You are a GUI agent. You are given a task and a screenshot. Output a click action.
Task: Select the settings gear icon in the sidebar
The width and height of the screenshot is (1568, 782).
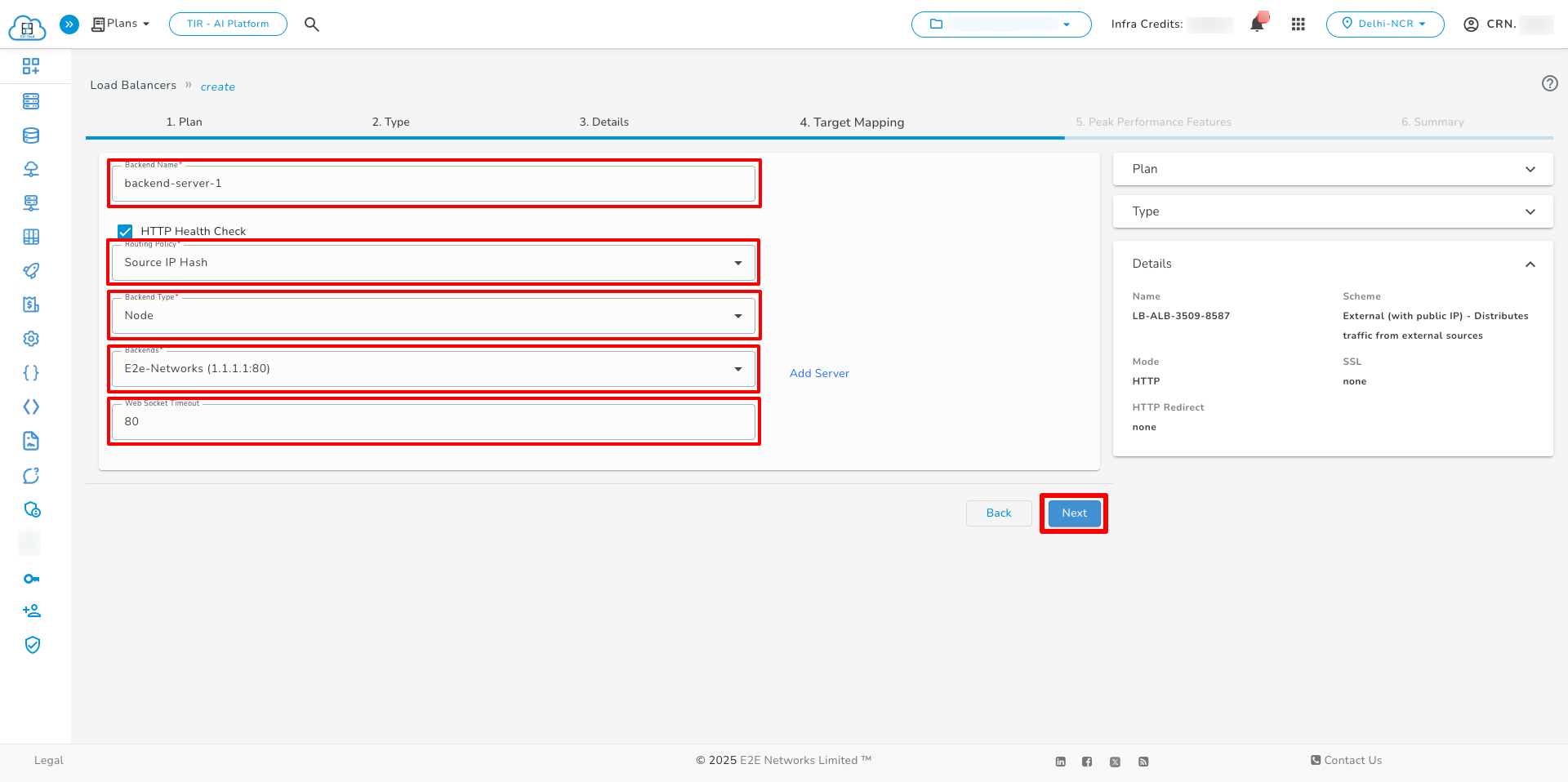tap(31, 338)
